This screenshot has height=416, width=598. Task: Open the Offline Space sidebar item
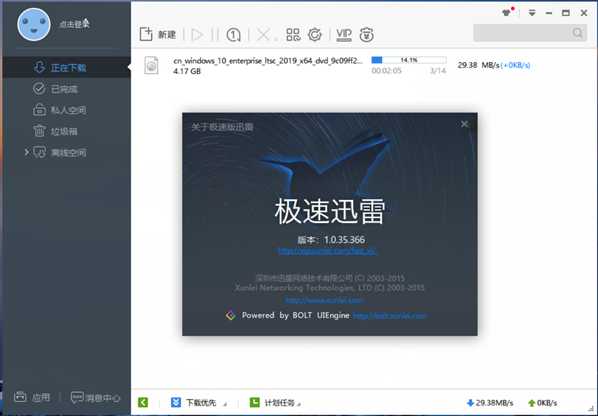point(66,153)
